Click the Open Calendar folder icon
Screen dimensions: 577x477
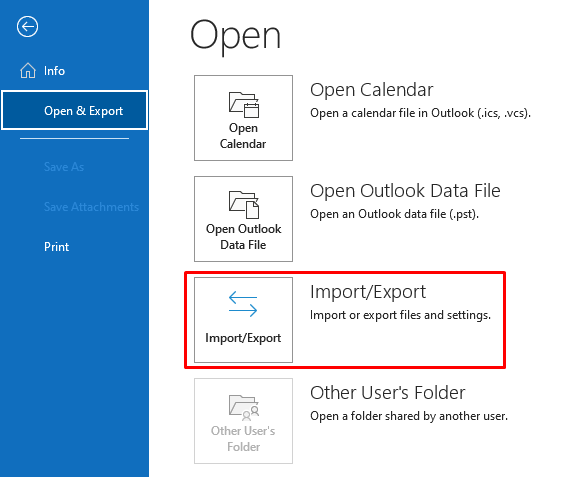[244, 105]
